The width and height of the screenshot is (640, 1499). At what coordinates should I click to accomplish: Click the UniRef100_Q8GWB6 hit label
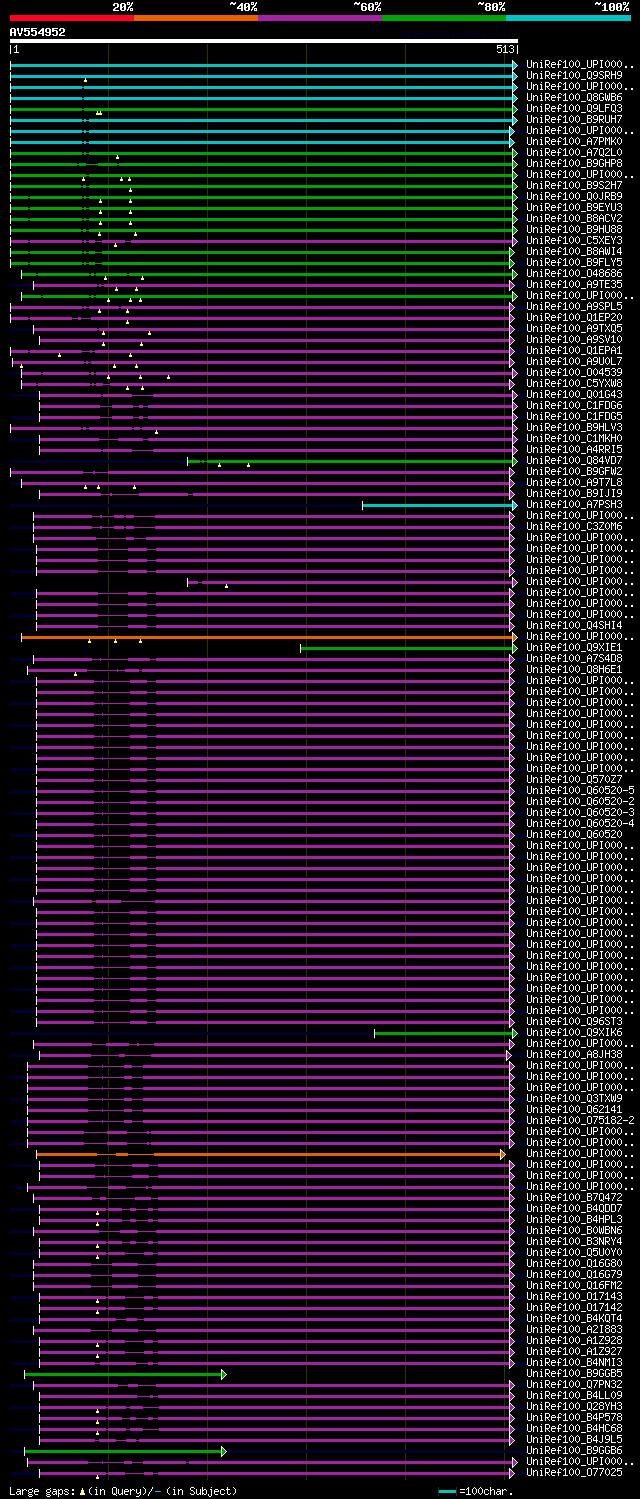pos(574,97)
